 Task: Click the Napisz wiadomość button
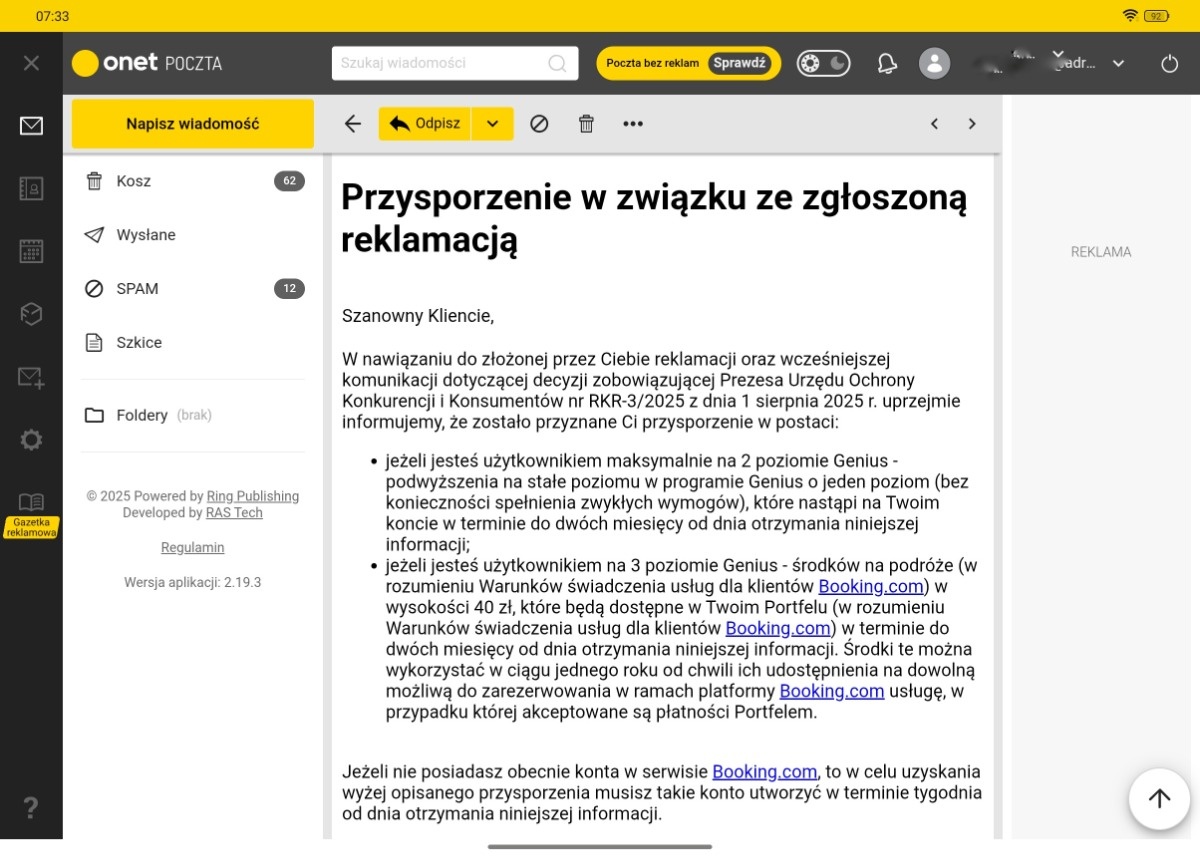[x=192, y=124]
